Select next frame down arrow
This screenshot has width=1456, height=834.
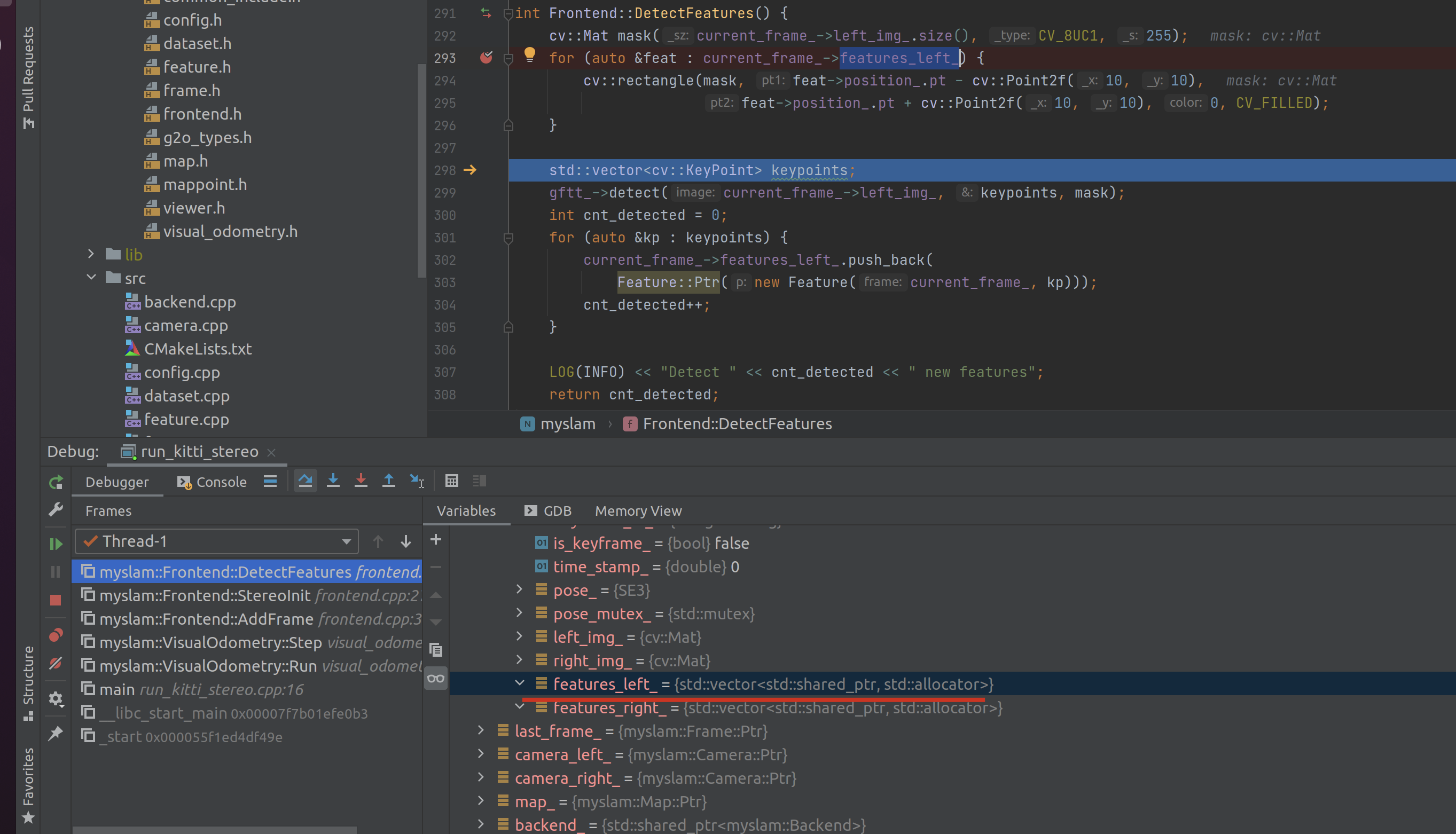pos(406,541)
